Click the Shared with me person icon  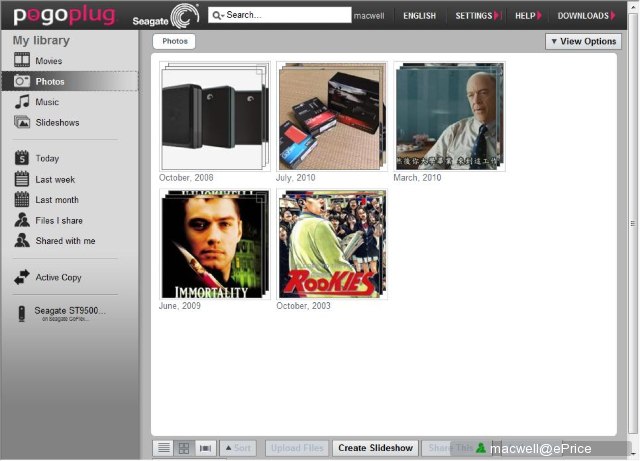(x=22, y=240)
